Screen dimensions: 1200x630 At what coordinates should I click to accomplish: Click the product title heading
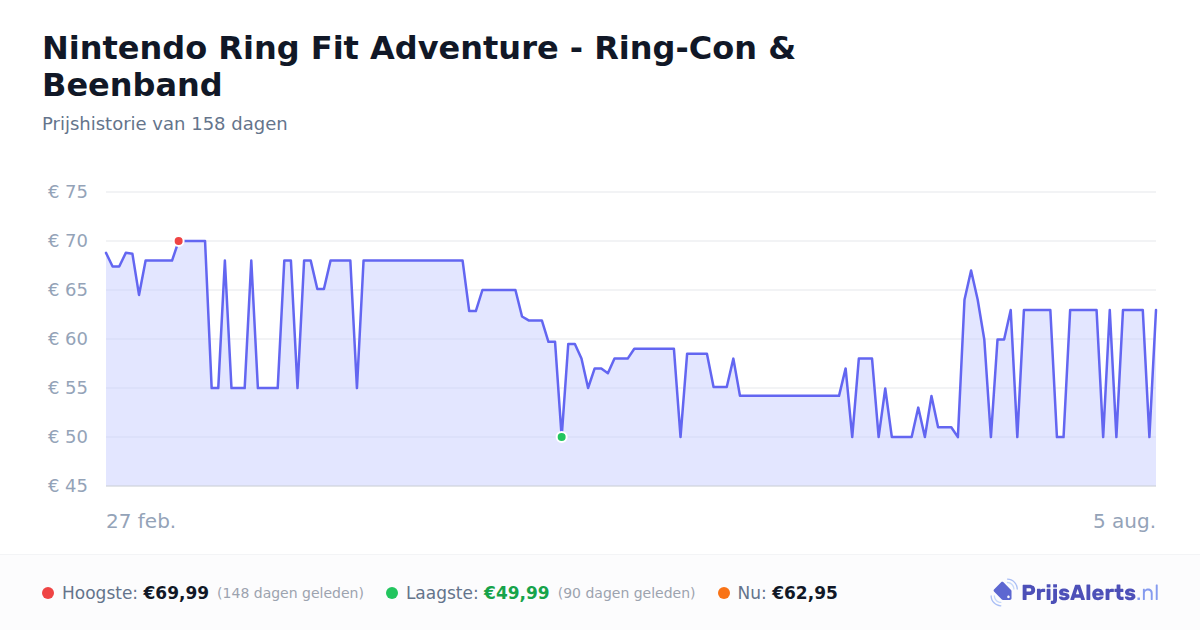pyautogui.click(x=419, y=66)
